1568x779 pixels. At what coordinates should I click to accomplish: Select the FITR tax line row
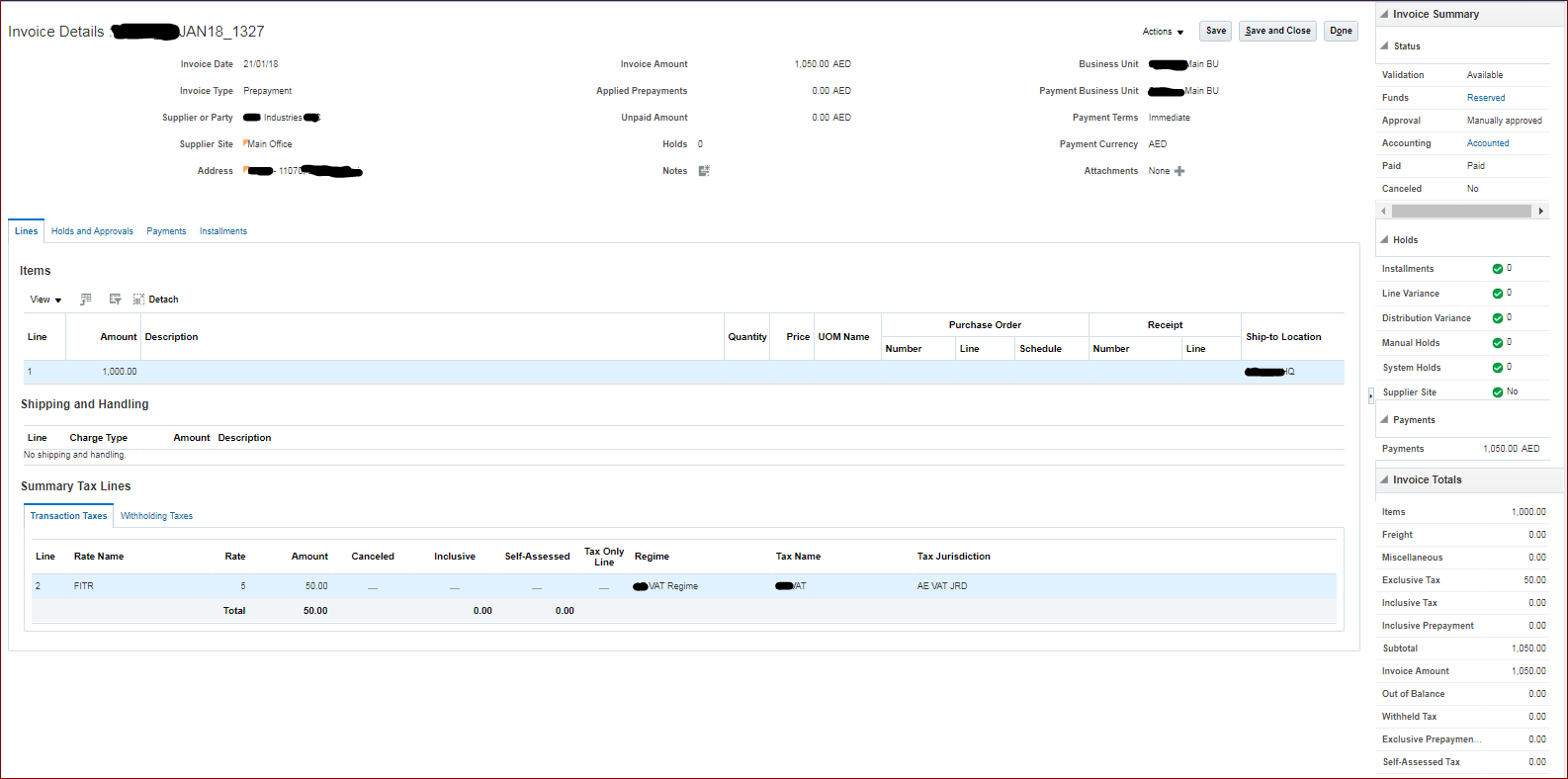coord(684,586)
